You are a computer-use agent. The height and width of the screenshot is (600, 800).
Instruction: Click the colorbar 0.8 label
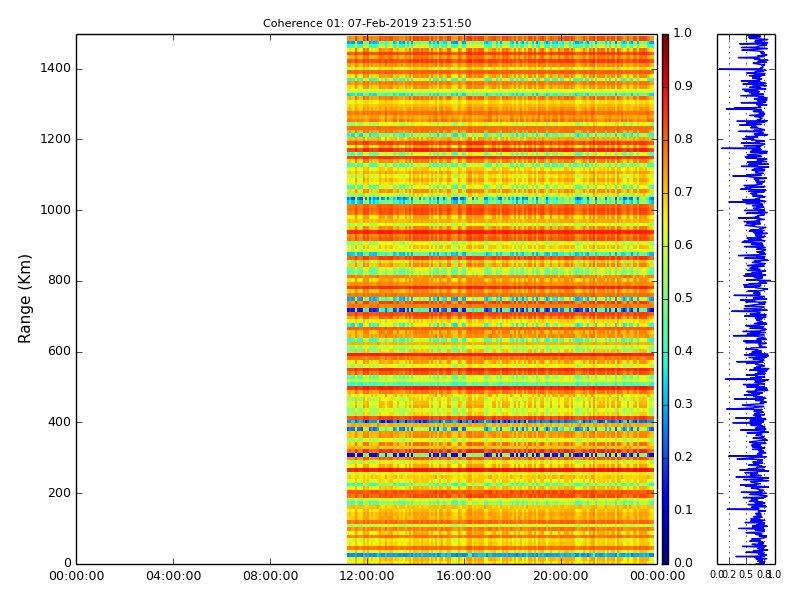click(x=683, y=139)
